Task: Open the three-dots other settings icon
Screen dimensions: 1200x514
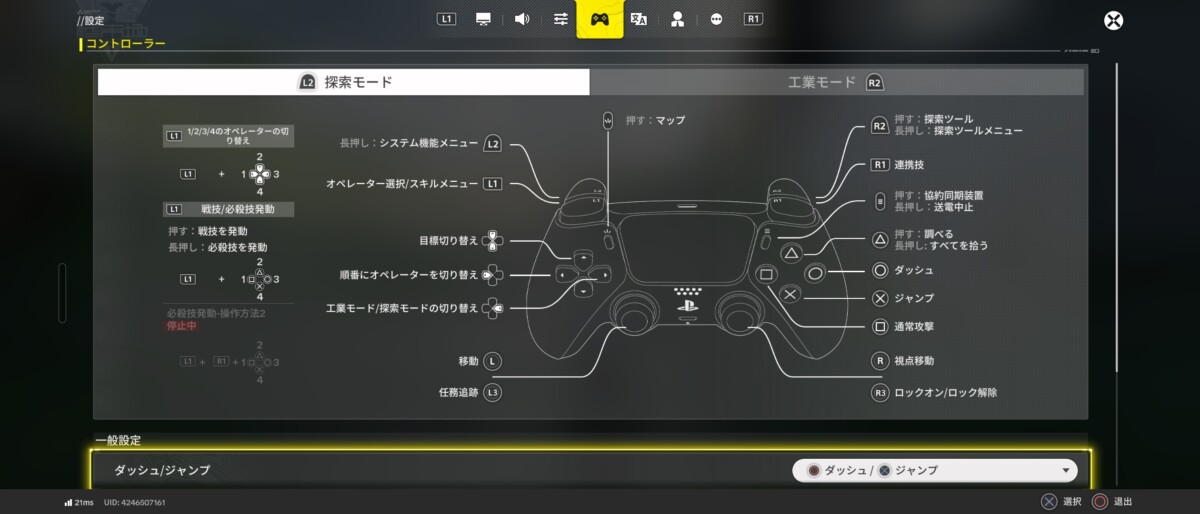Action: click(x=716, y=19)
